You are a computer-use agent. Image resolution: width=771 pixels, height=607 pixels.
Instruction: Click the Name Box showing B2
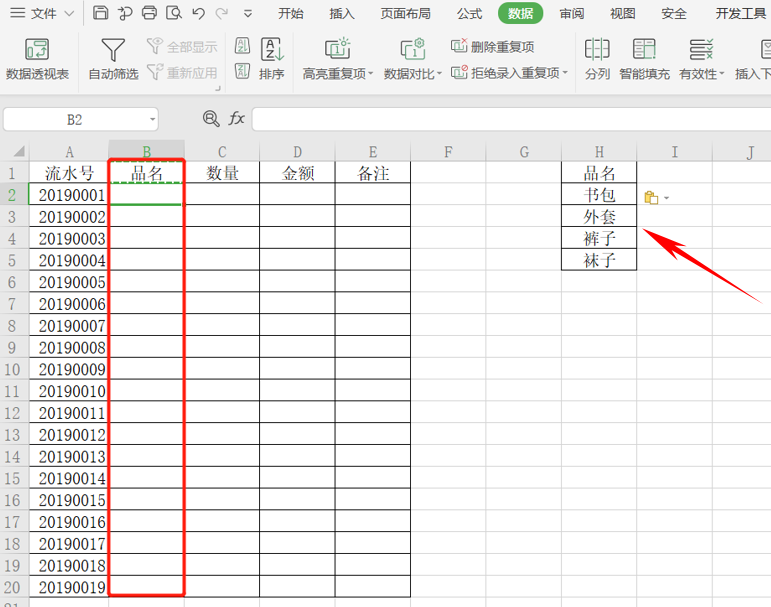tap(75, 120)
